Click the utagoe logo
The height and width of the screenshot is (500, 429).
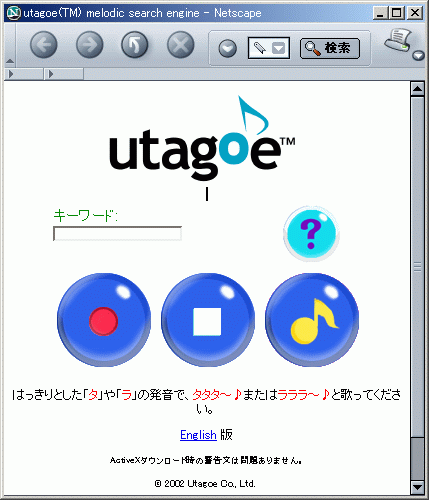[x=202, y=138]
